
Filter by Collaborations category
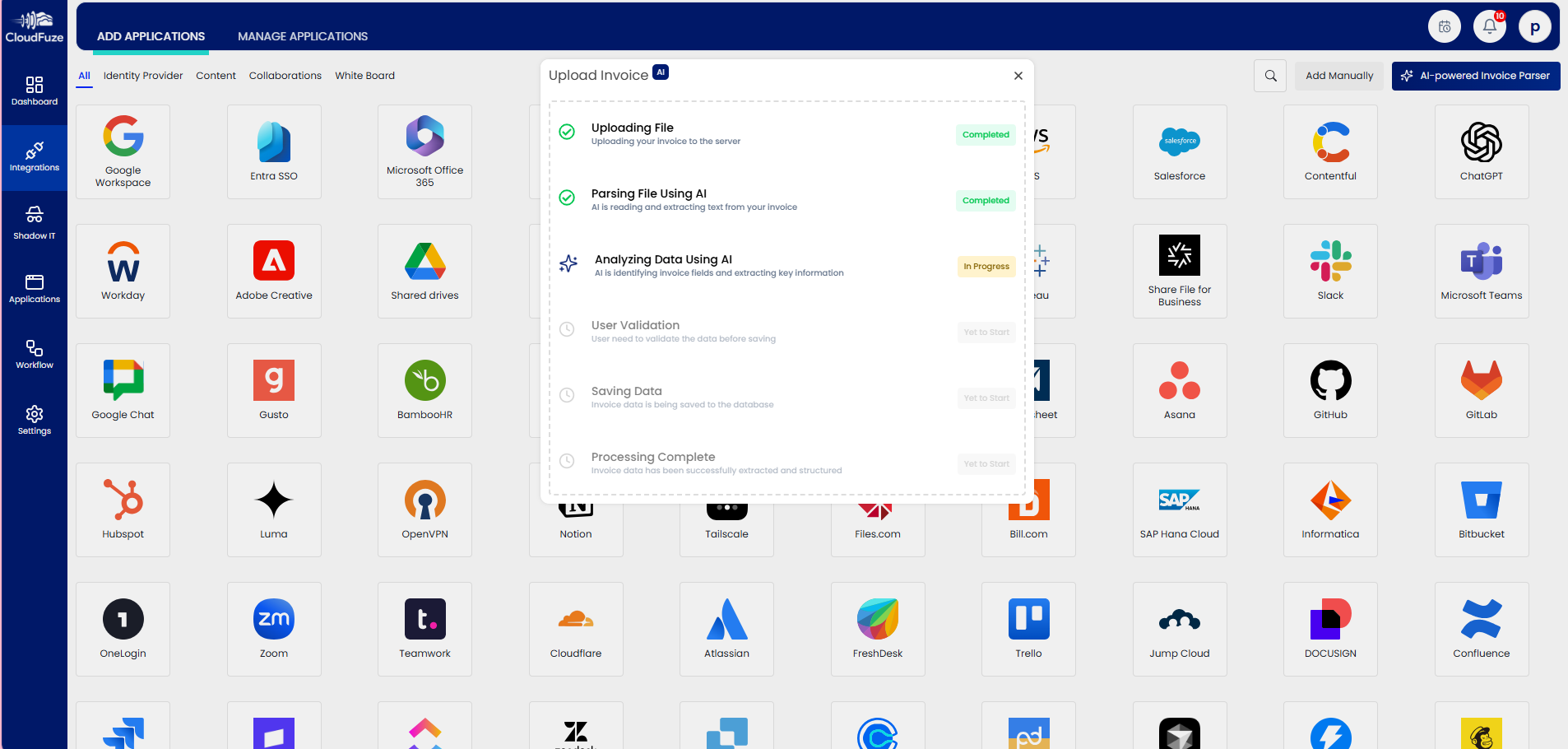(x=285, y=76)
